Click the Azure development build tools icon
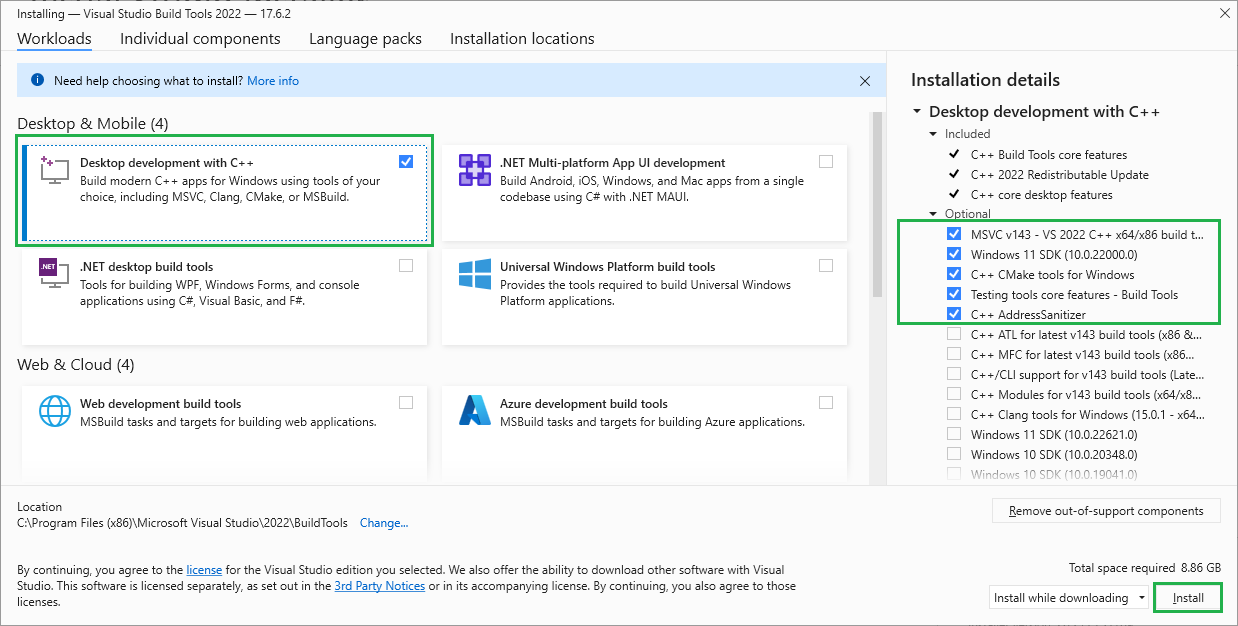Image resolution: width=1238 pixels, height=626 pixels. point(474,411)
